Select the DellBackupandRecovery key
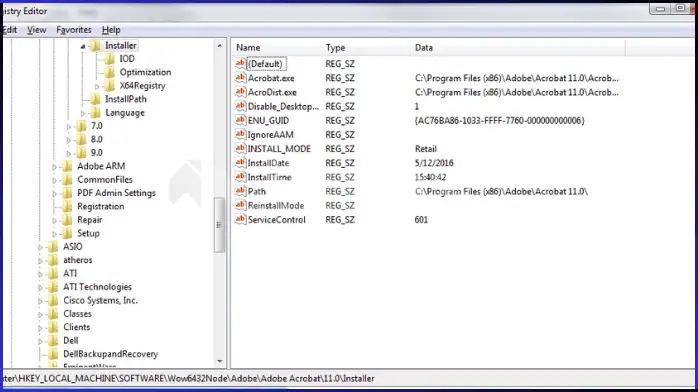The height and width of the screenshot is (392, 698). pyautogui.click(x=110, y=354)
